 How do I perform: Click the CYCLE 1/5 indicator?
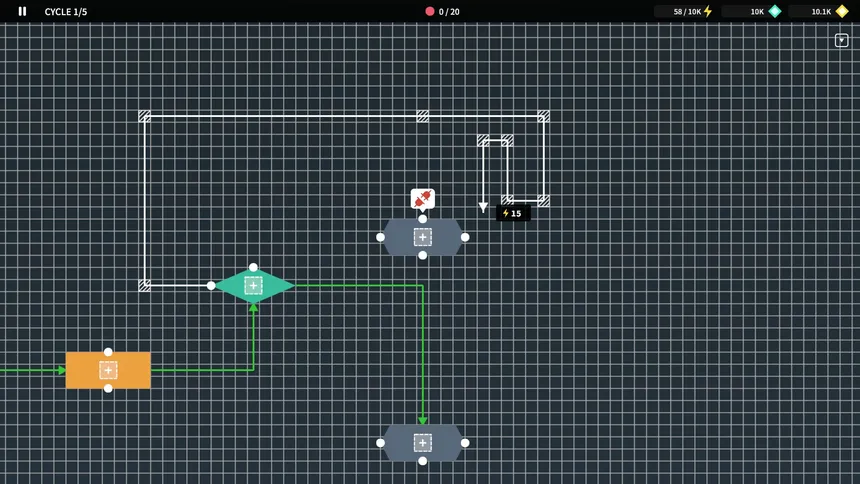[x=66, y=12]
